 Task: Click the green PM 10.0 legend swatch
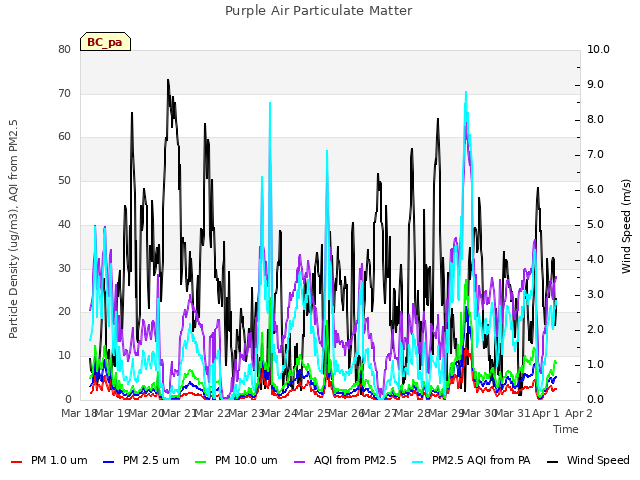coord(201,462)
